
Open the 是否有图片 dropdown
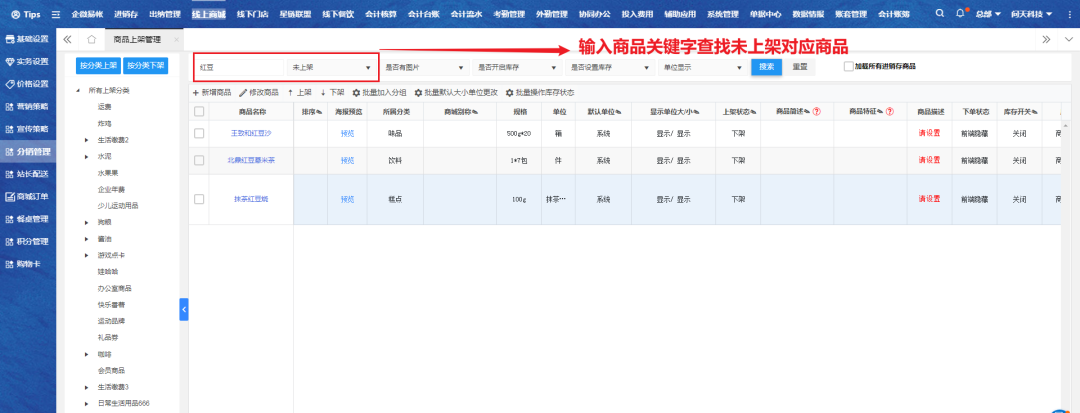click(424, 67)
